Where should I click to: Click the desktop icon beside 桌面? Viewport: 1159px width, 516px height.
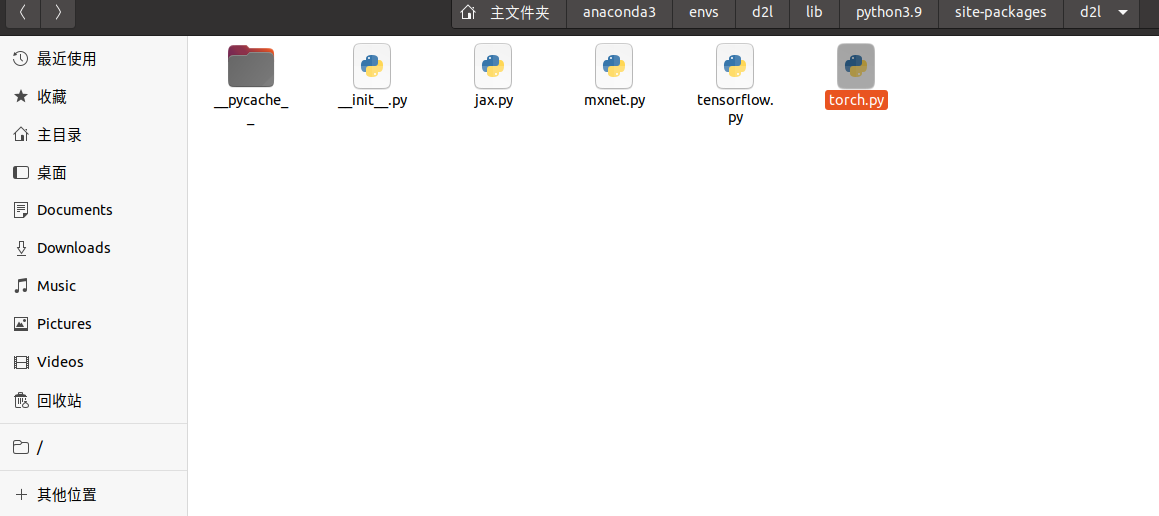21,172
